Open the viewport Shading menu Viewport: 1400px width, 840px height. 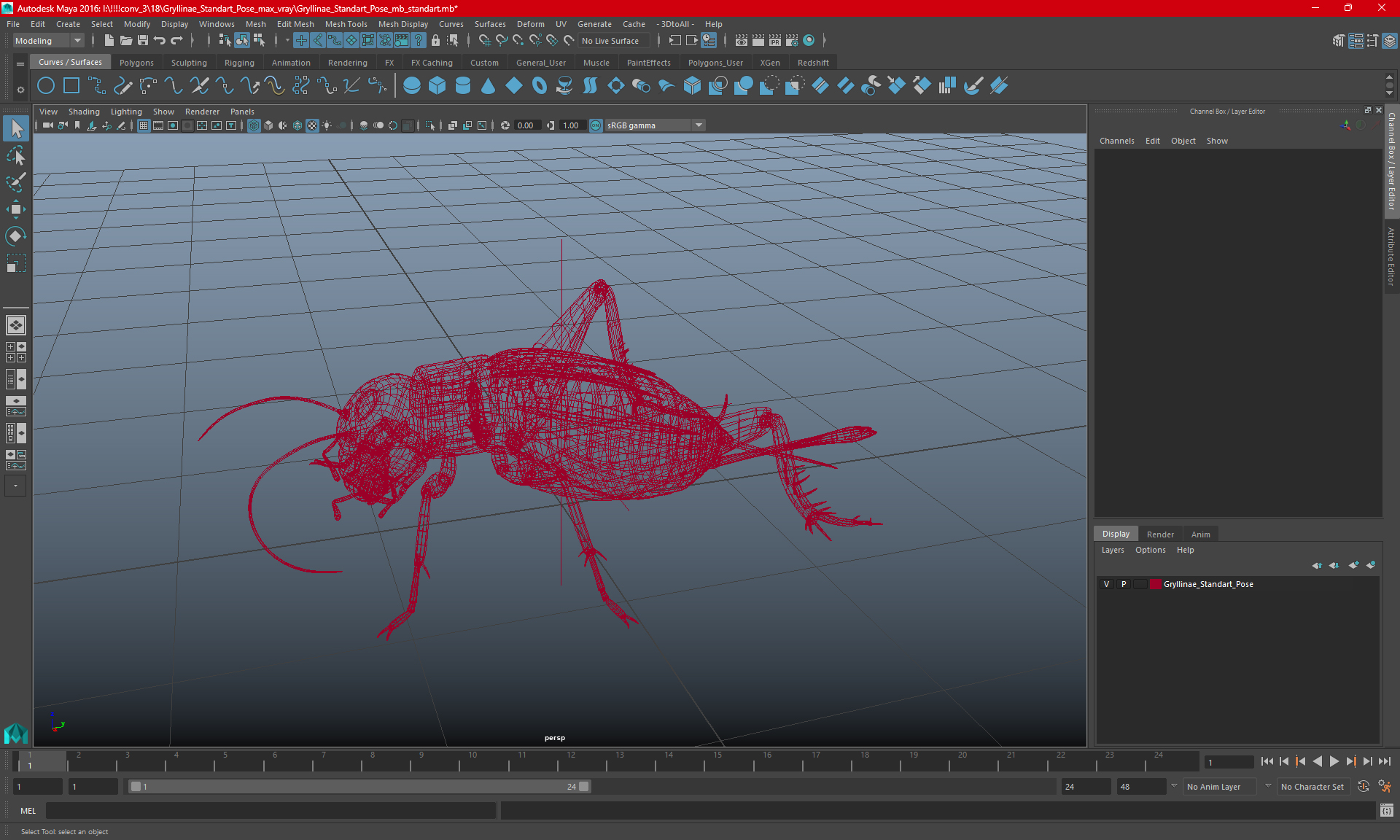(84, 112)
